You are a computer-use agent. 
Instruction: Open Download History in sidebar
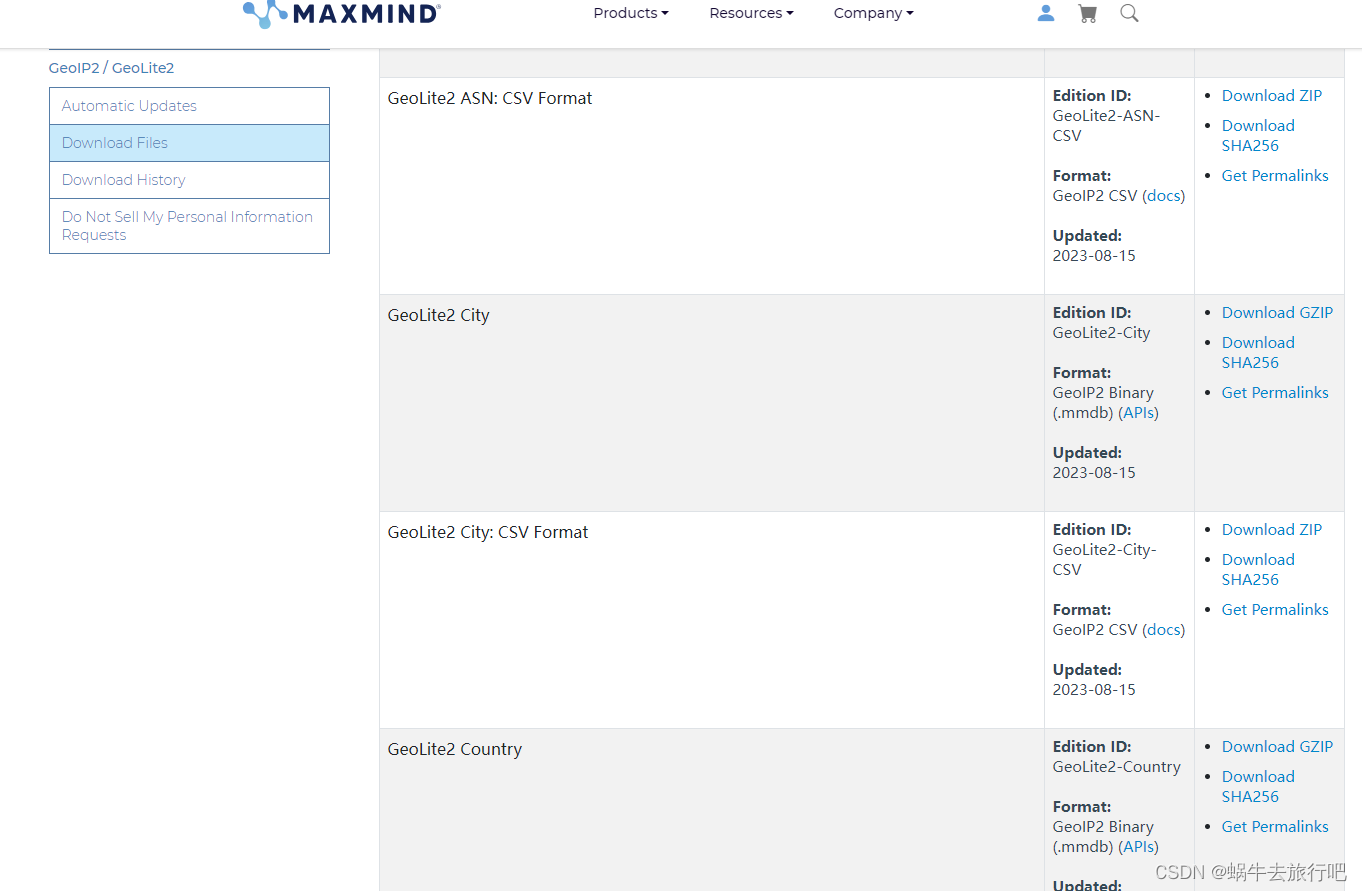click(189, 180)
